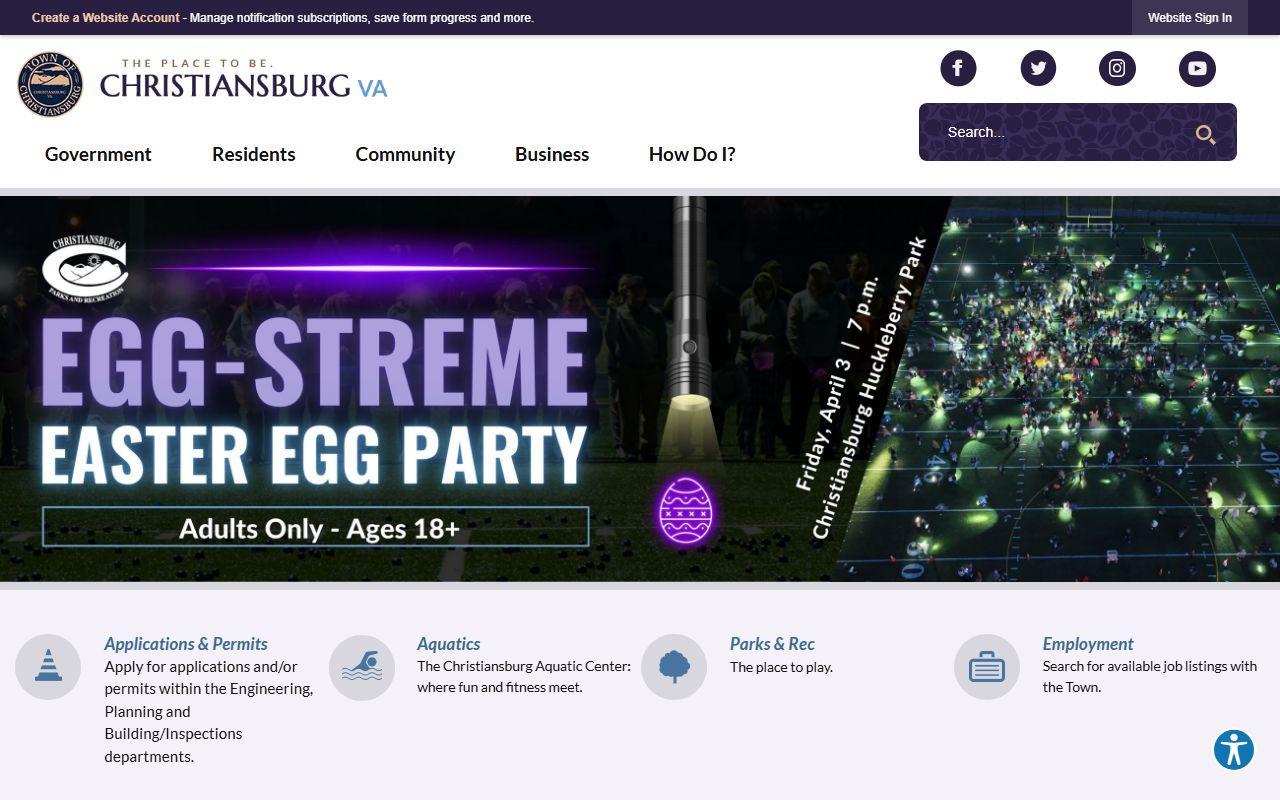Viewport: 1280px width, 800px height.
Task: Click the Town of Christiansburg seal logo
Action: [x=50, y=85]
